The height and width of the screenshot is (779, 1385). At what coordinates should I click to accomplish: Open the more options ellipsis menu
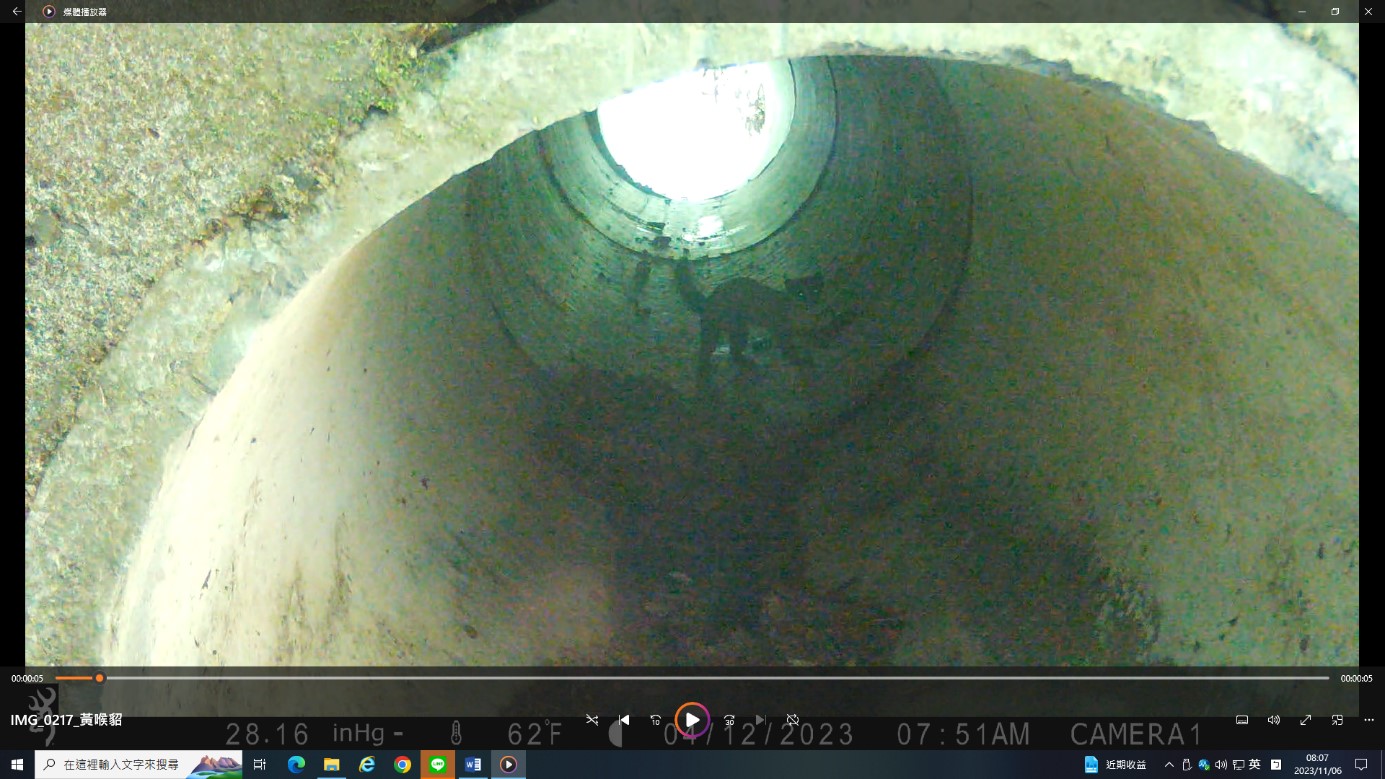click(x=1369, y=720)
